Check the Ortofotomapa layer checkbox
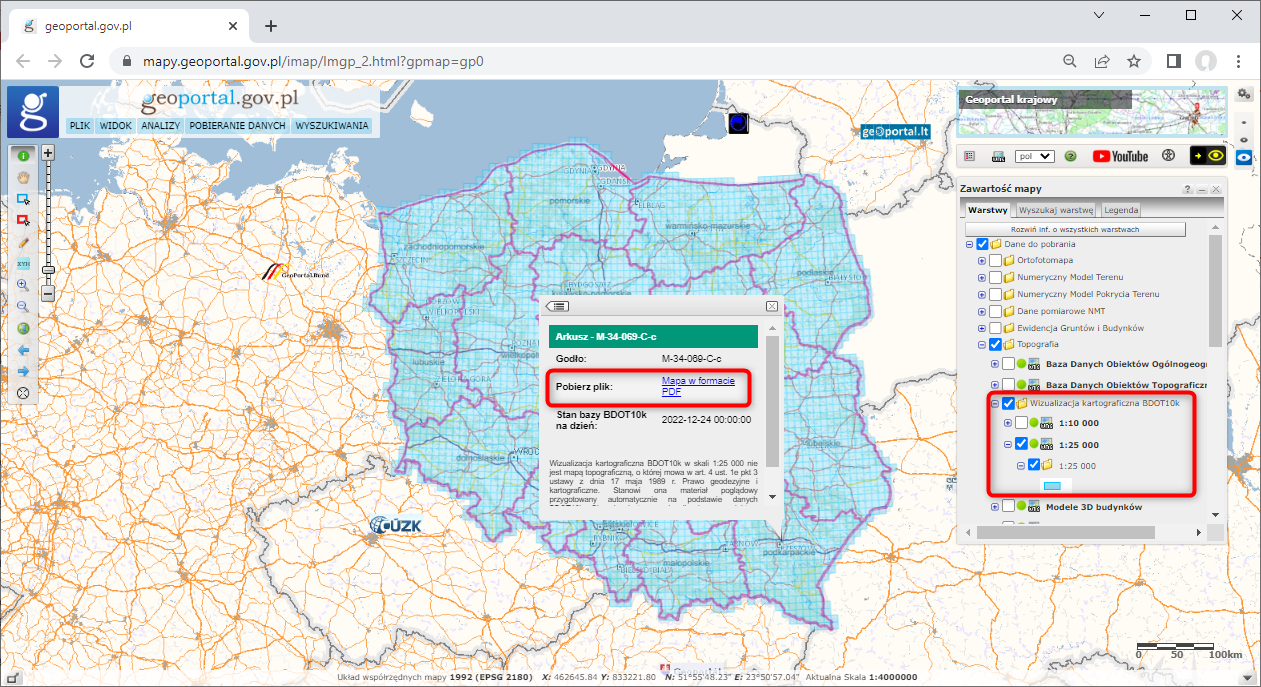 [x=994, y=260]
